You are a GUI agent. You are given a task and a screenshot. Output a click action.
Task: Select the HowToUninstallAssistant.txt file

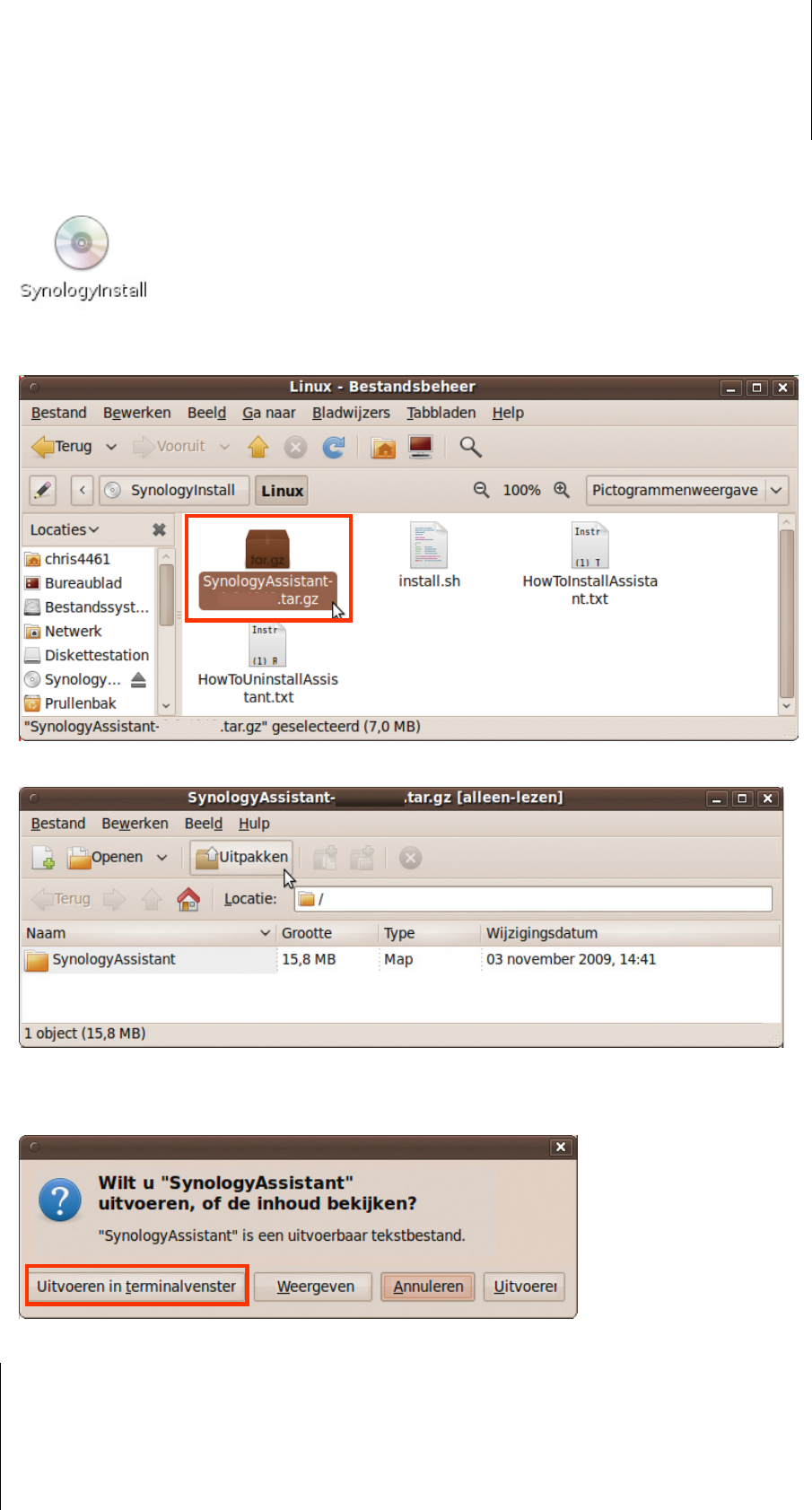pos(267,664)
